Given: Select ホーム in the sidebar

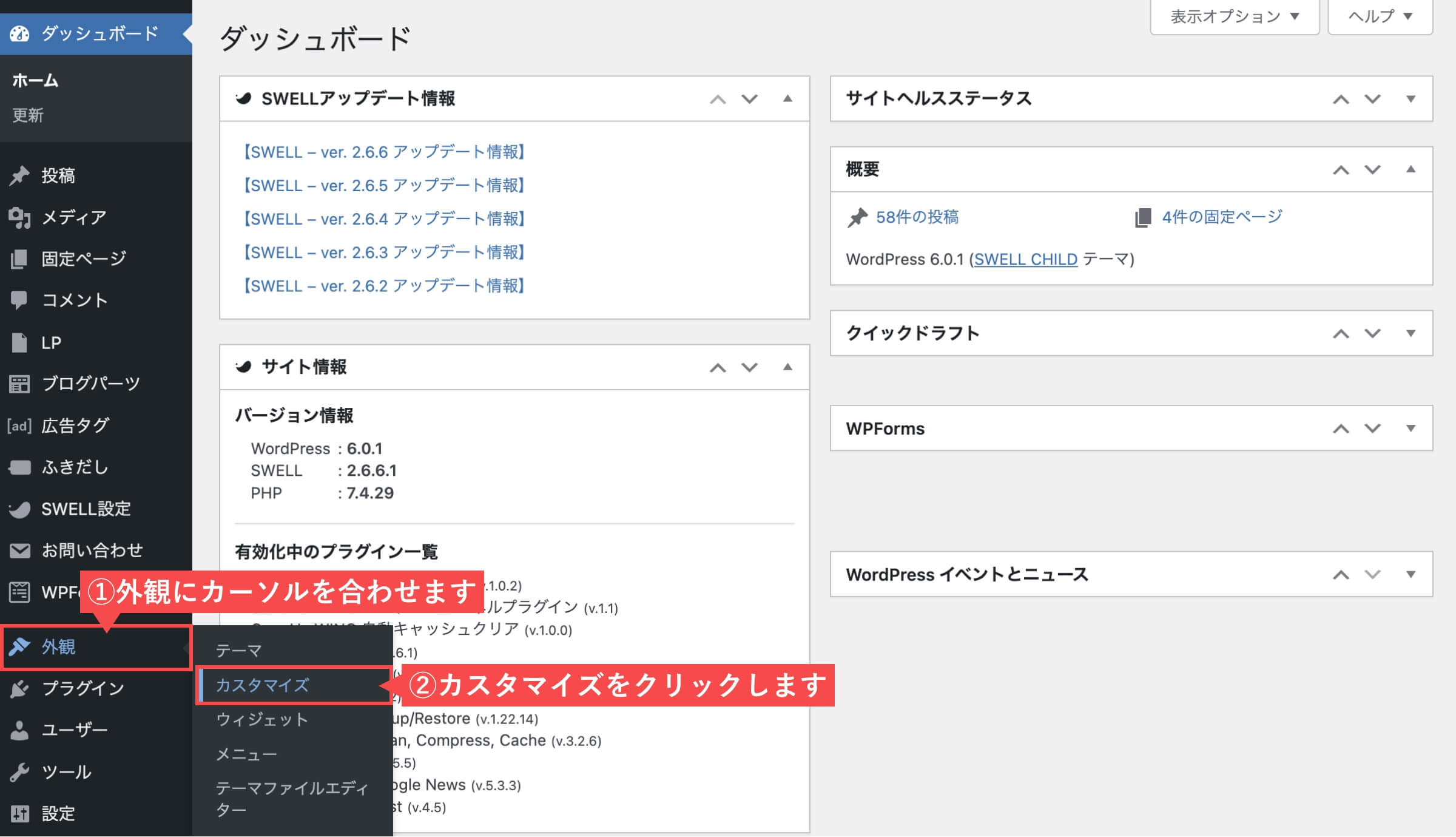Looking at the screenshot, I should pos(35,80).
